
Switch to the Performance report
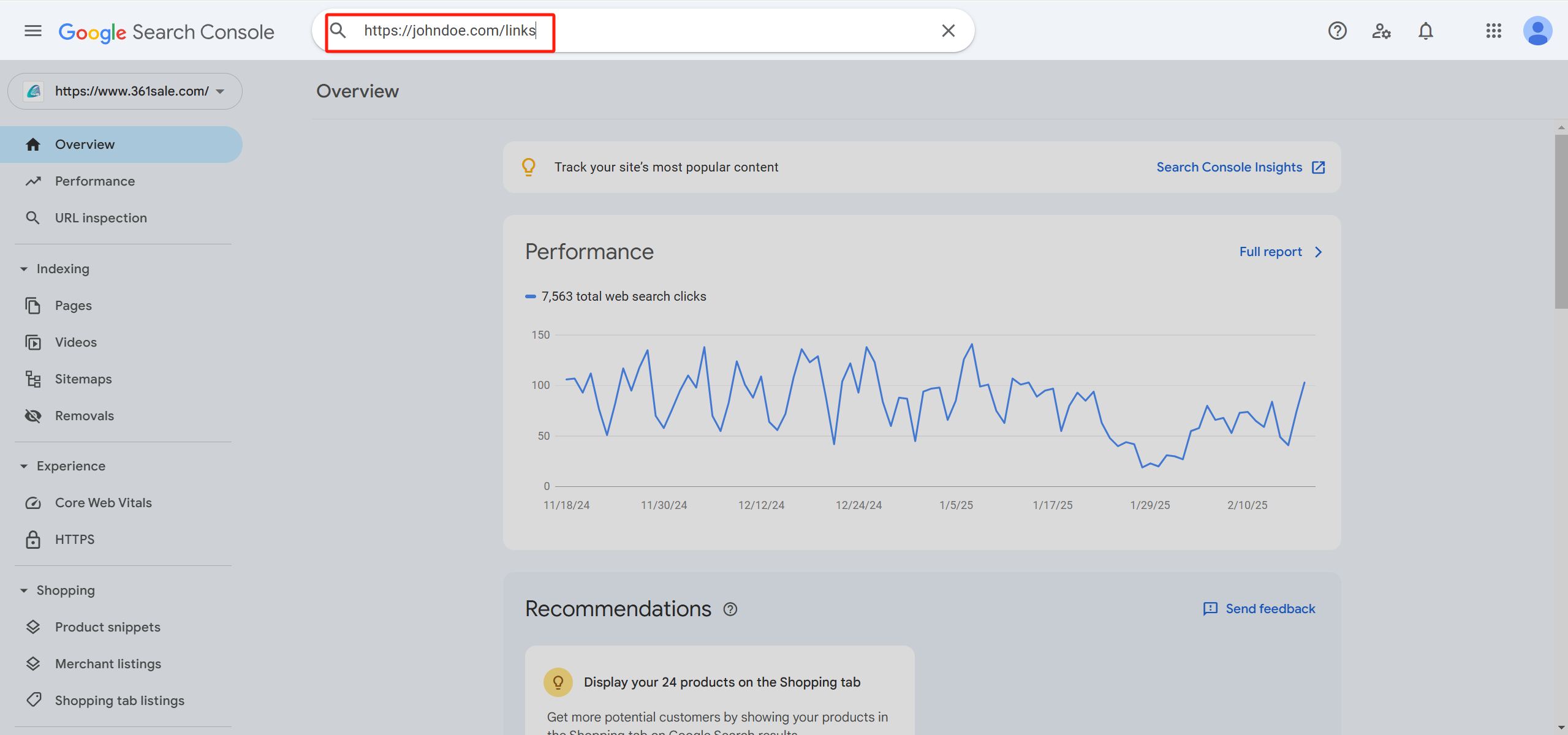coord(94,181)
